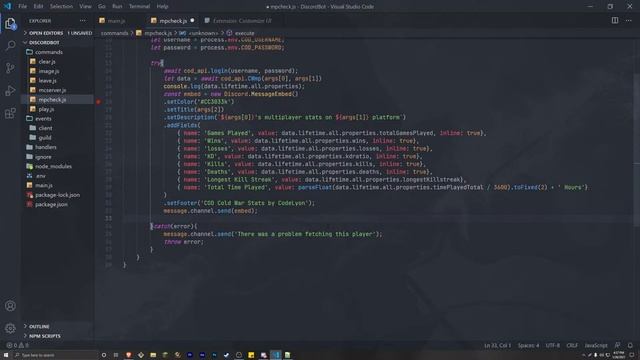
Task: Click the commands breadcrumb segment
Action: click(114, 33)
